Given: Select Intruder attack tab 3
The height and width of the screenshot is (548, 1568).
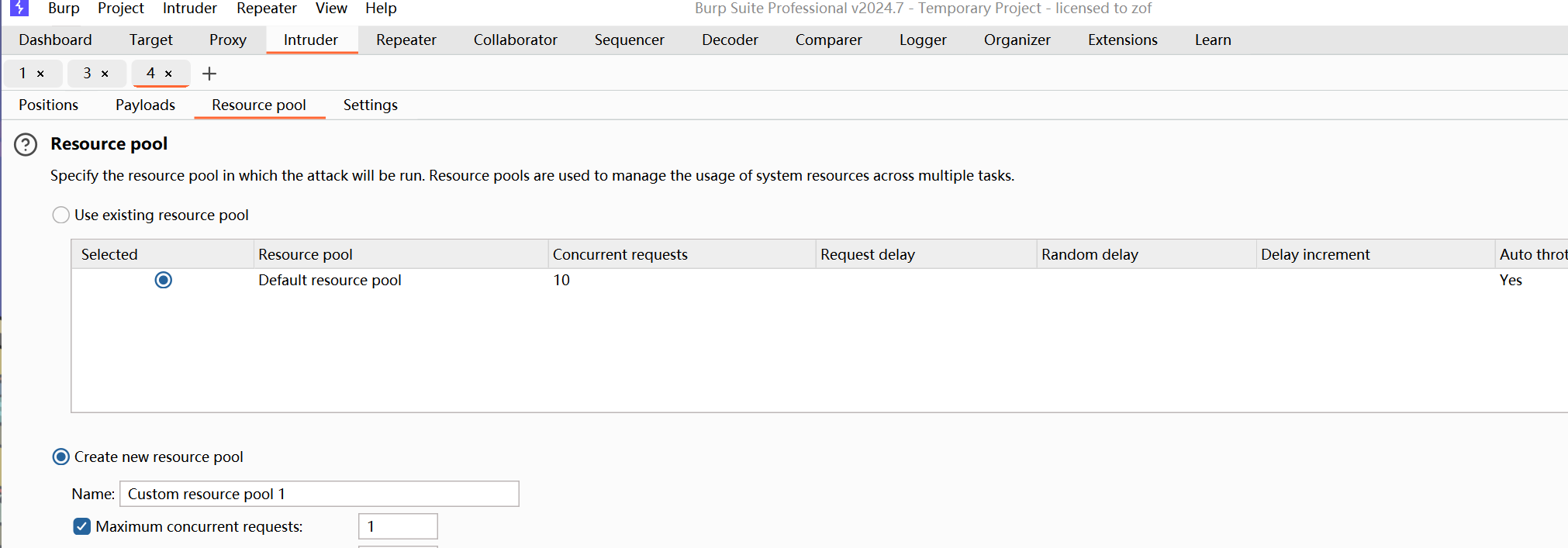Looking at the screenshot, I should (88, 74).
